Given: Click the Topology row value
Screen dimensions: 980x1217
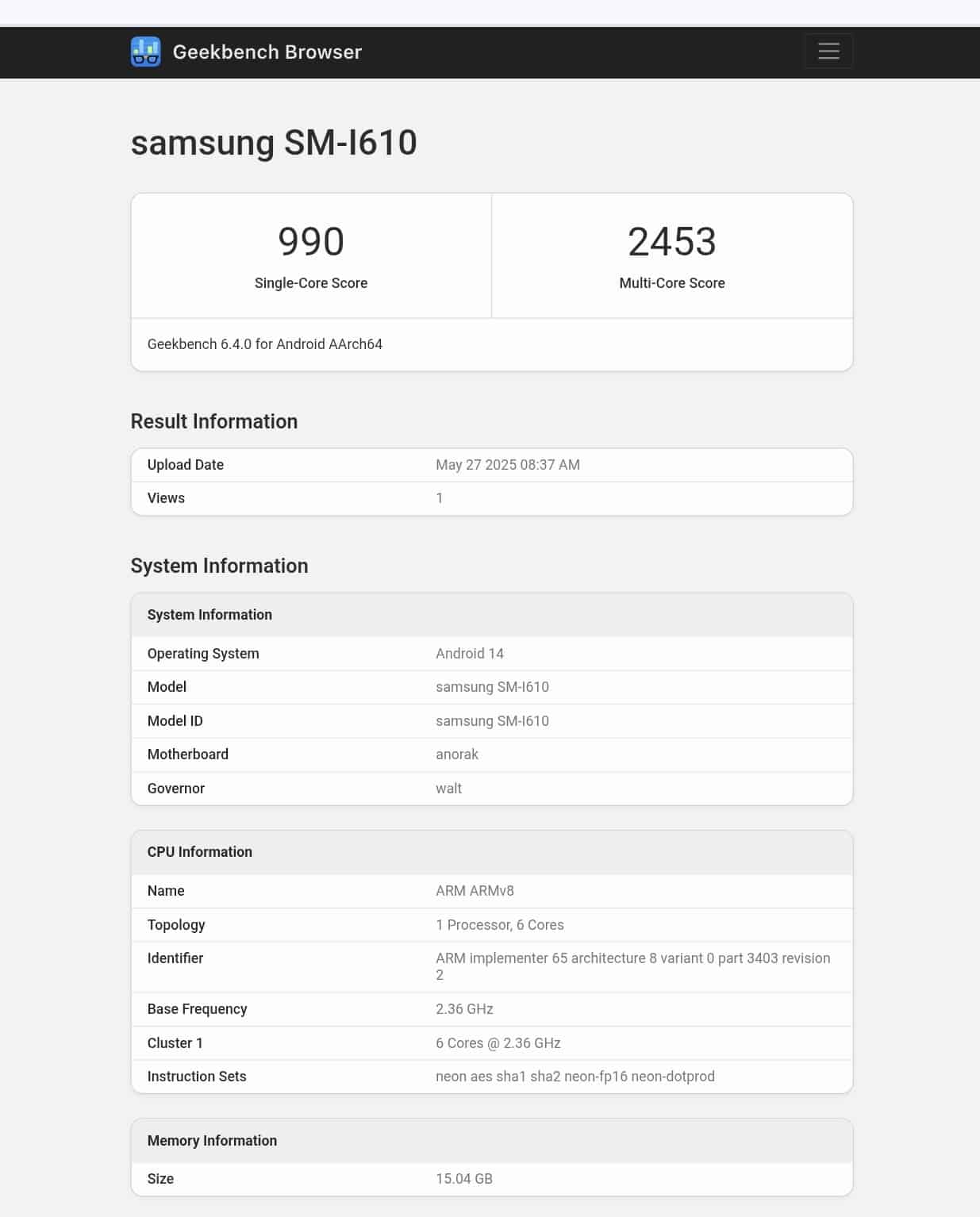Looking at the screenshot, I should pos(500,925).
